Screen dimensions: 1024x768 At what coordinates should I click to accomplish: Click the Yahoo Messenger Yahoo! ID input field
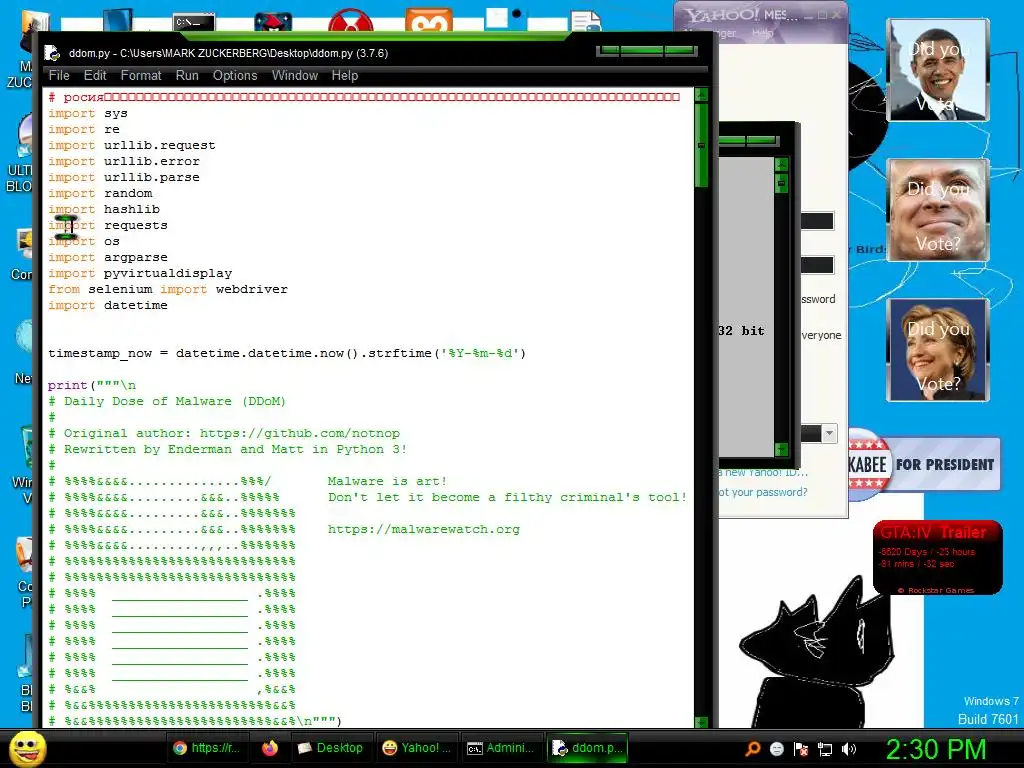click(x=817, y=221)
